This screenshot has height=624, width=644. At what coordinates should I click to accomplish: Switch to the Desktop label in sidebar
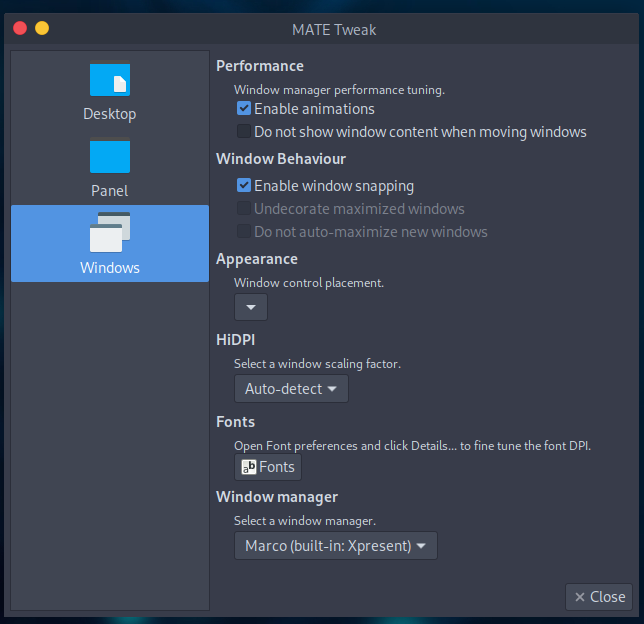click(110, 114)
